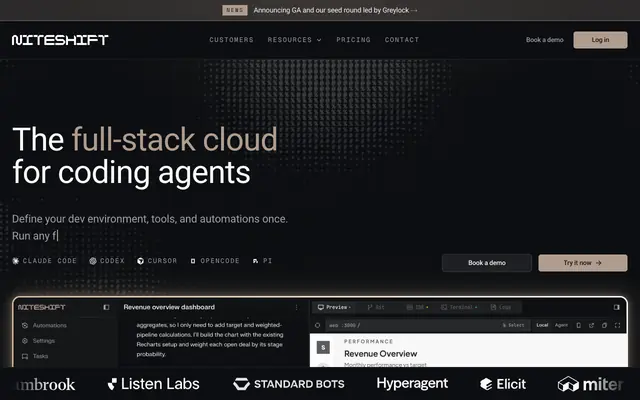The width and height of the screenshot is (640, 400).
Task: Click the OpenCode label
Action: click(220, 261)
